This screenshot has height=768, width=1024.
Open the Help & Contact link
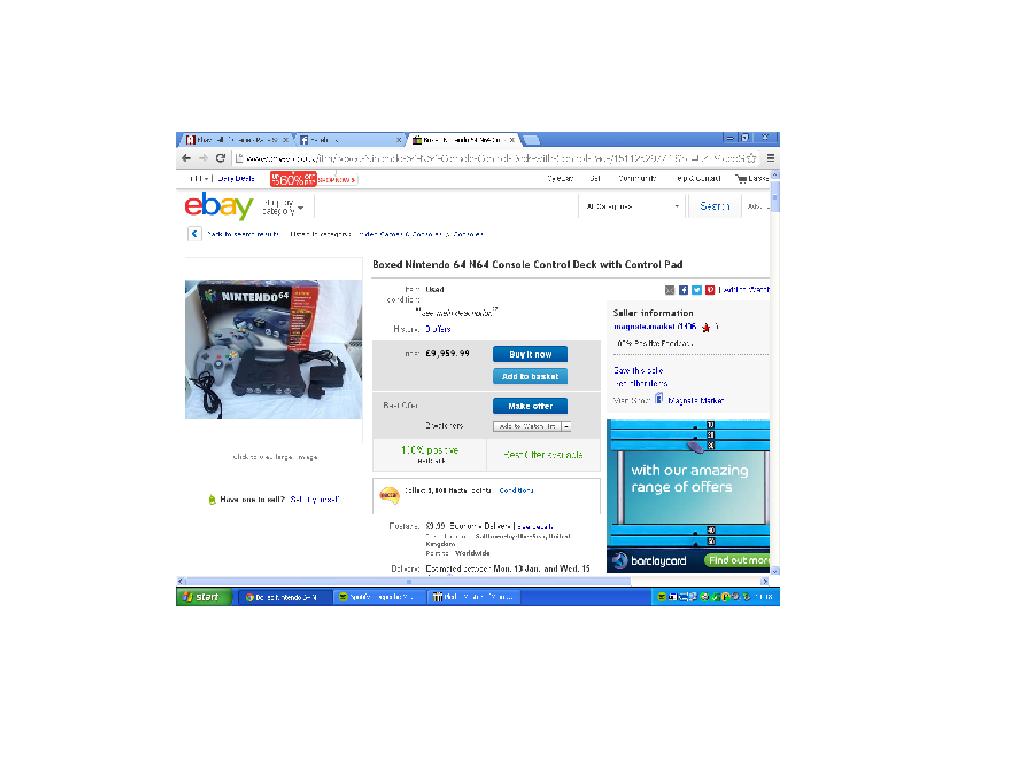click(x=698, y=178)
